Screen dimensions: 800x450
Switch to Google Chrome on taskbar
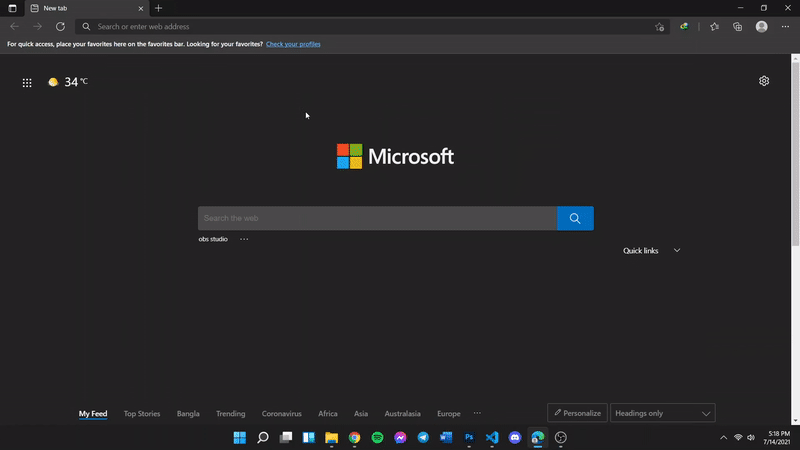click(x=355, y=437)
